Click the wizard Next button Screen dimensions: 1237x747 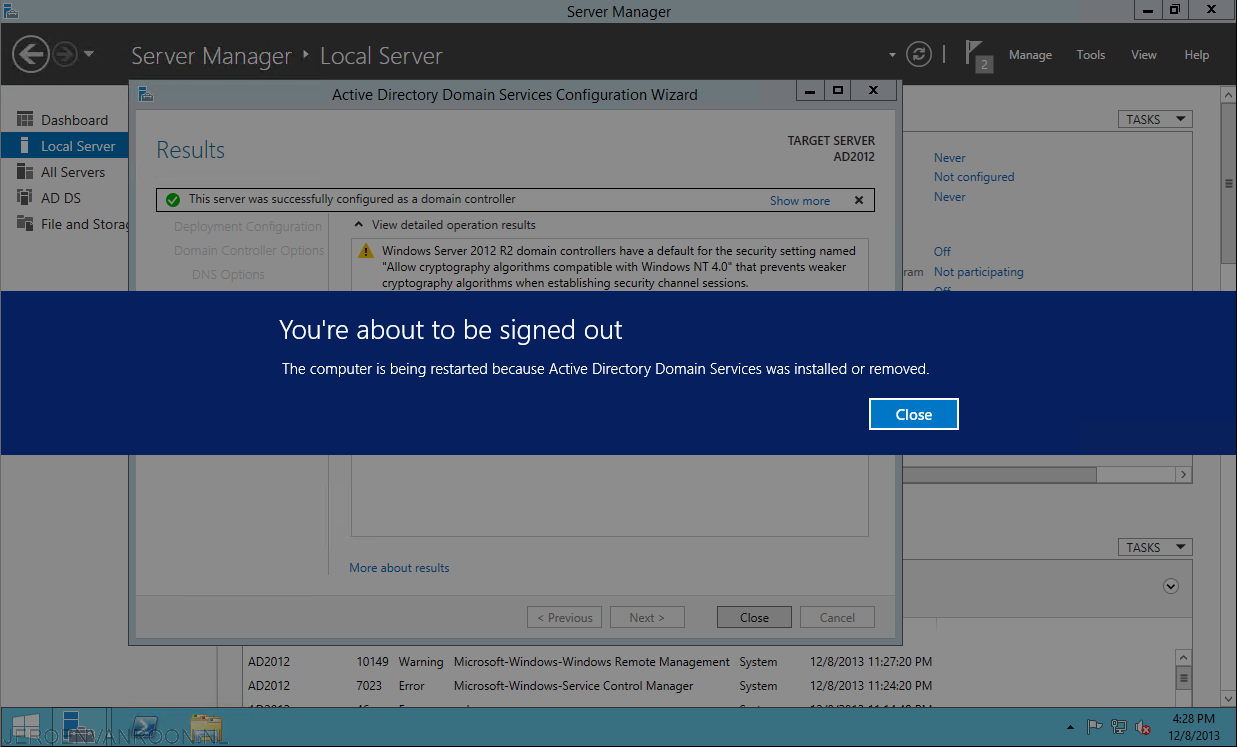pyautogui.click(x=647, y=617)
